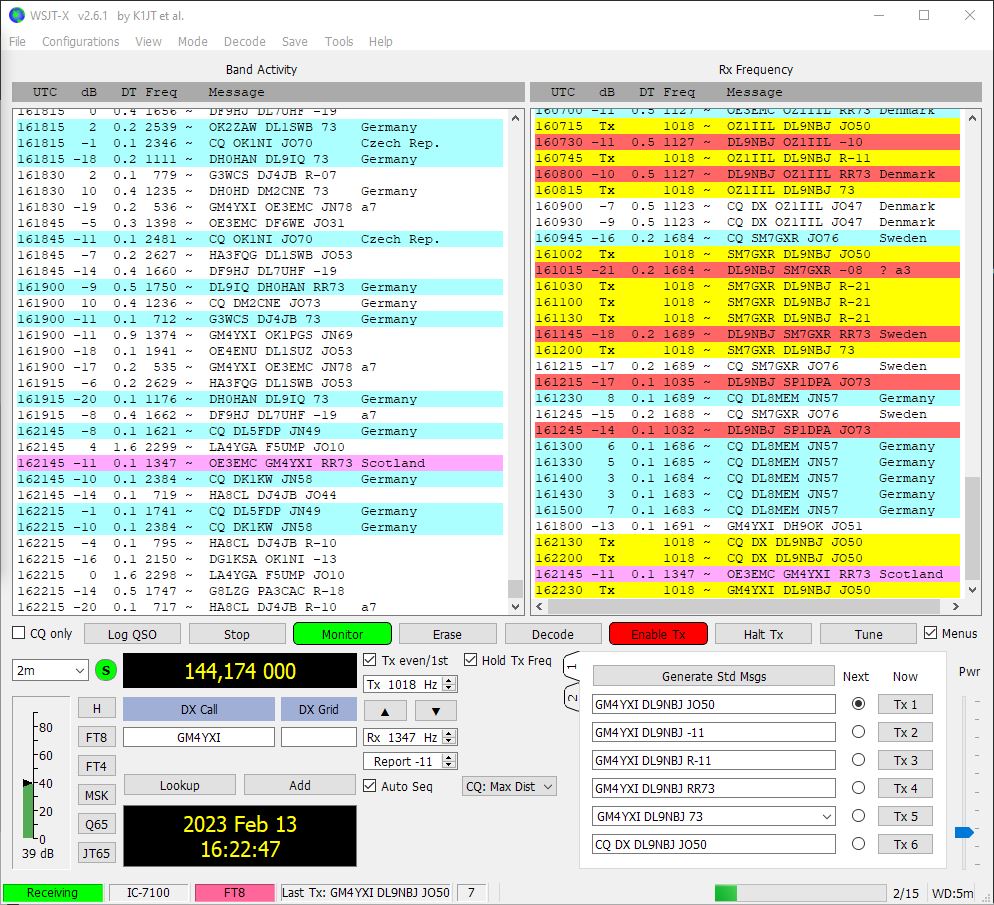Viewport: 994px width, 905px height.
Task: Select Next radio for Tx 6 message
Action: click(858, 844)
